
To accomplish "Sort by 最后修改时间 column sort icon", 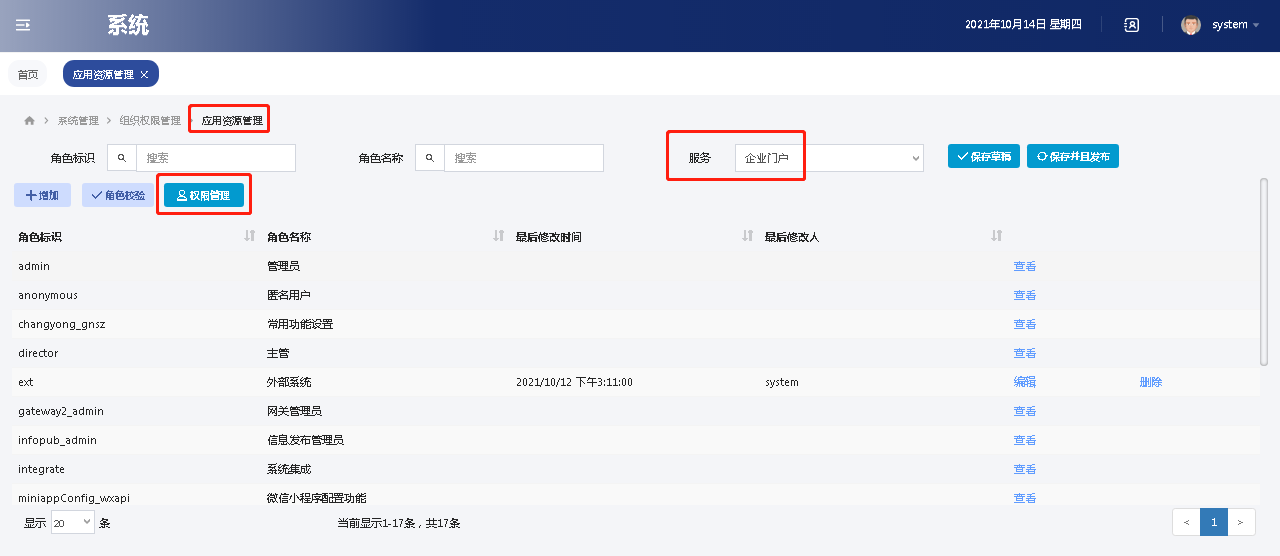I will pos(747,236).
